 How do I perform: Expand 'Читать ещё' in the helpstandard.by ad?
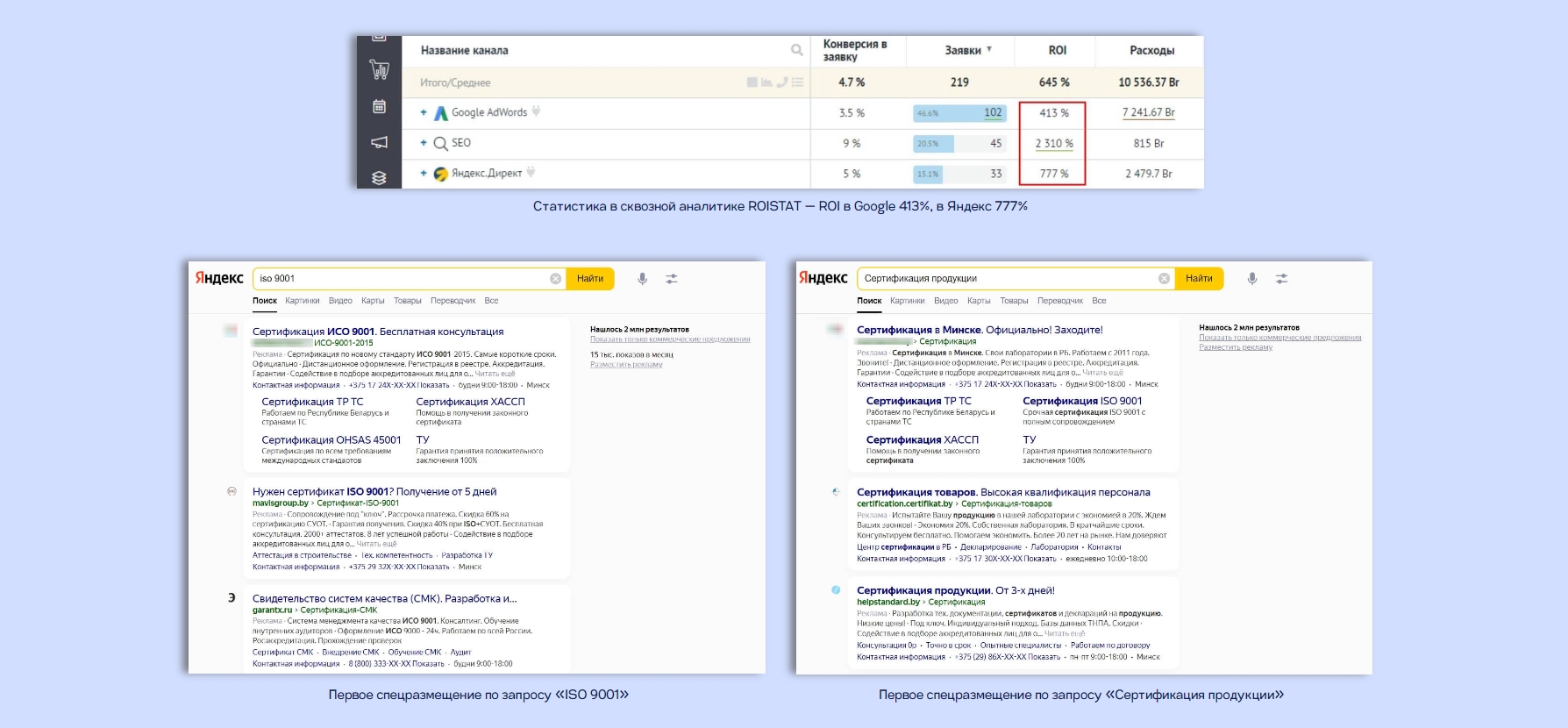(x=1065, y=633)
